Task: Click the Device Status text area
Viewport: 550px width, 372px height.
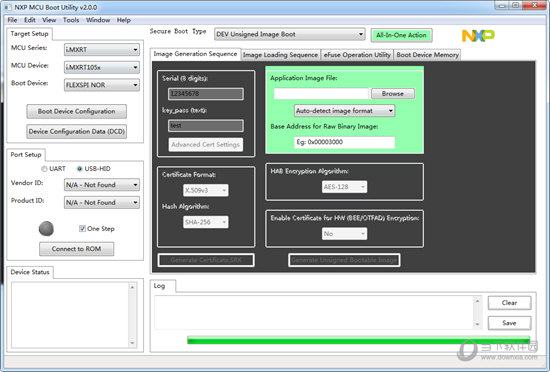Action: pos(70,315)
